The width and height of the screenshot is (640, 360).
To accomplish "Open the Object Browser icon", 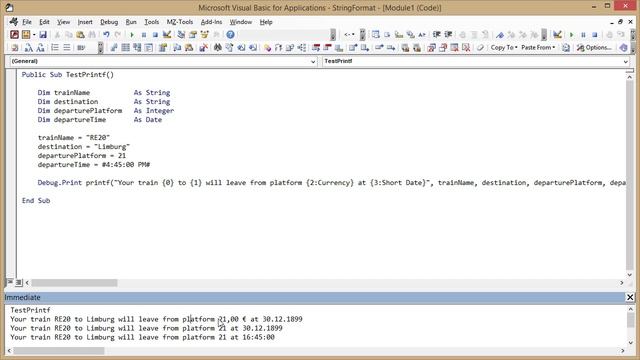I will [204, 35].
